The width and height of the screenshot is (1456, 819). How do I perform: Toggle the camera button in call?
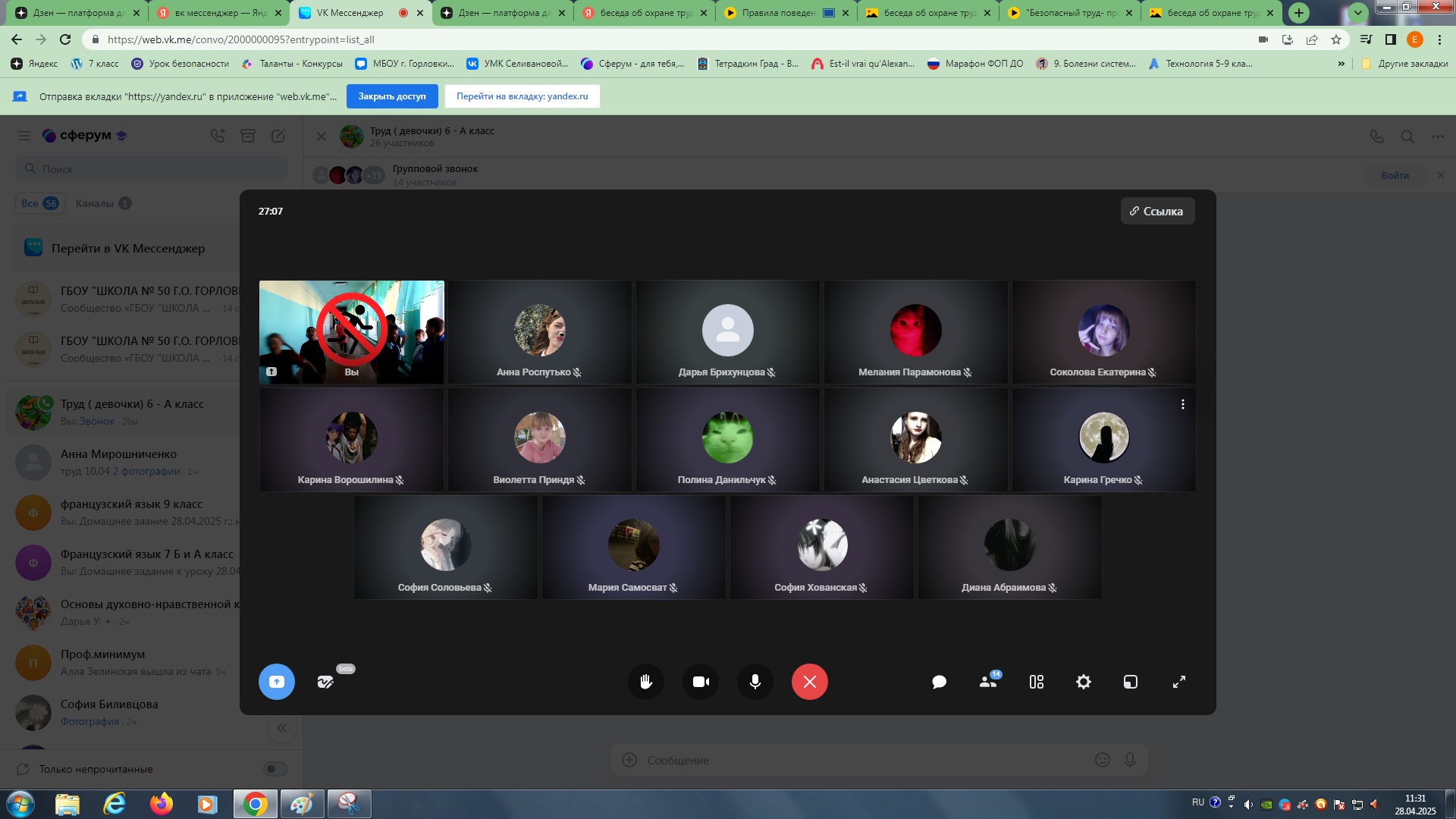click(701, 682)
